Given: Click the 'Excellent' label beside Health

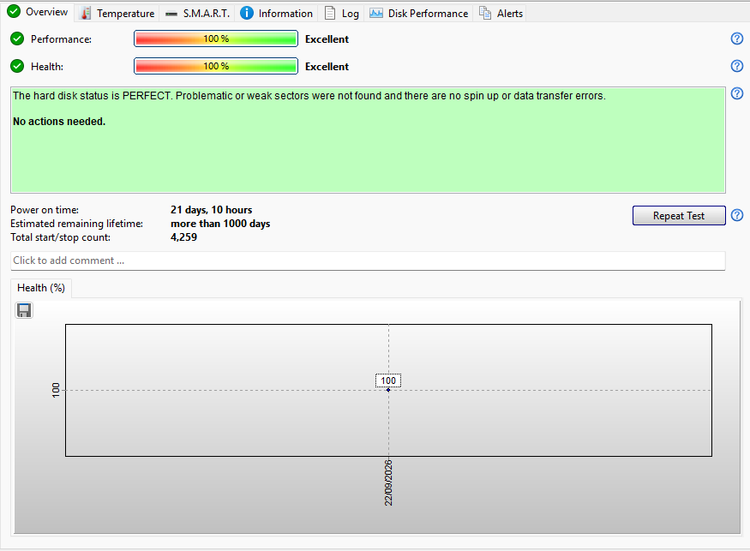Looking at the screenshot, I should click(327, 66).
